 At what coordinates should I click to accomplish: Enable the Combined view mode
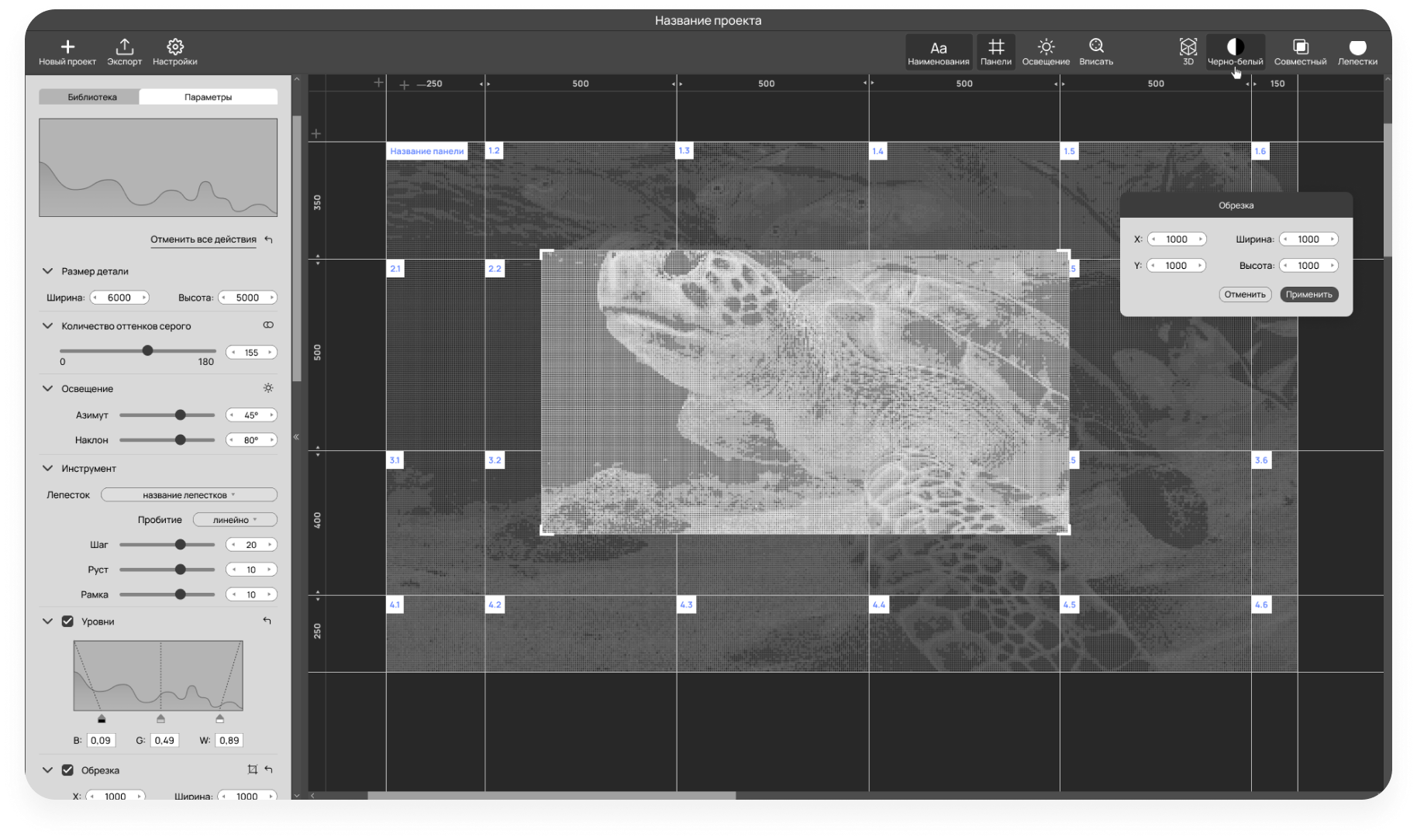point(1300,47)
